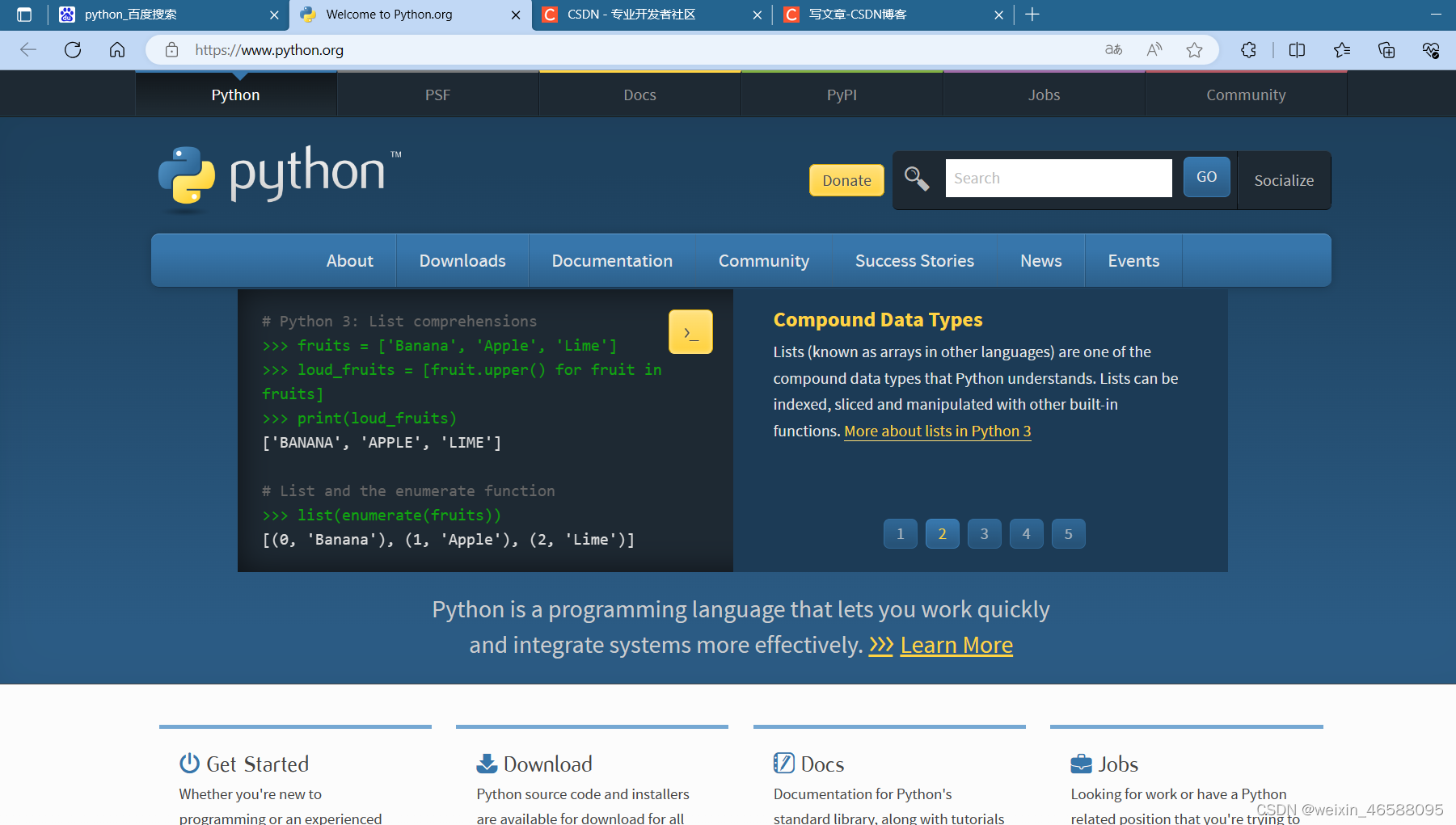Open the News menu
This screenshot has height=825, width=1456.
point(1040,260)
